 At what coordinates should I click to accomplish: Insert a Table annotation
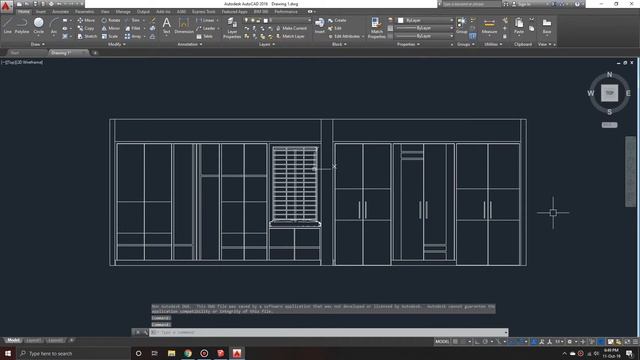point(204,36)
